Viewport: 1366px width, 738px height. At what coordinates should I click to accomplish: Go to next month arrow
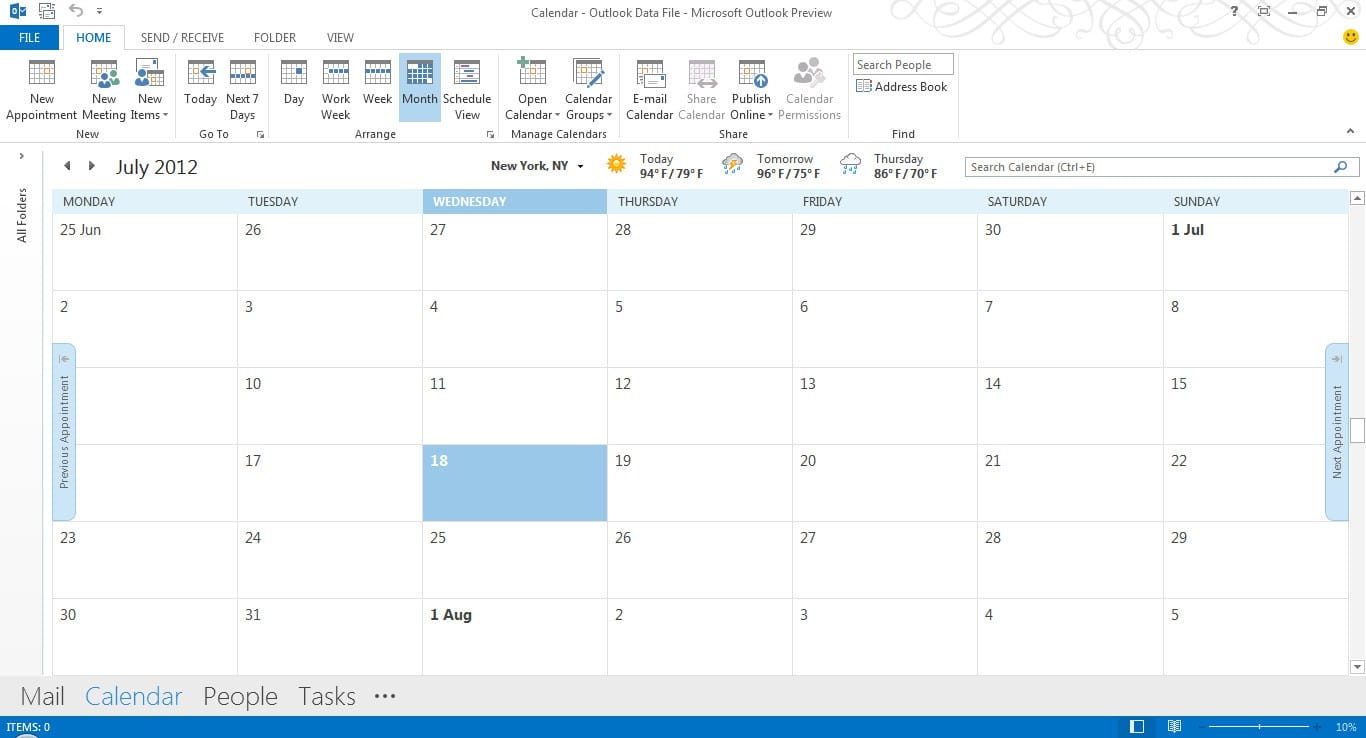(x=92, y=167)
